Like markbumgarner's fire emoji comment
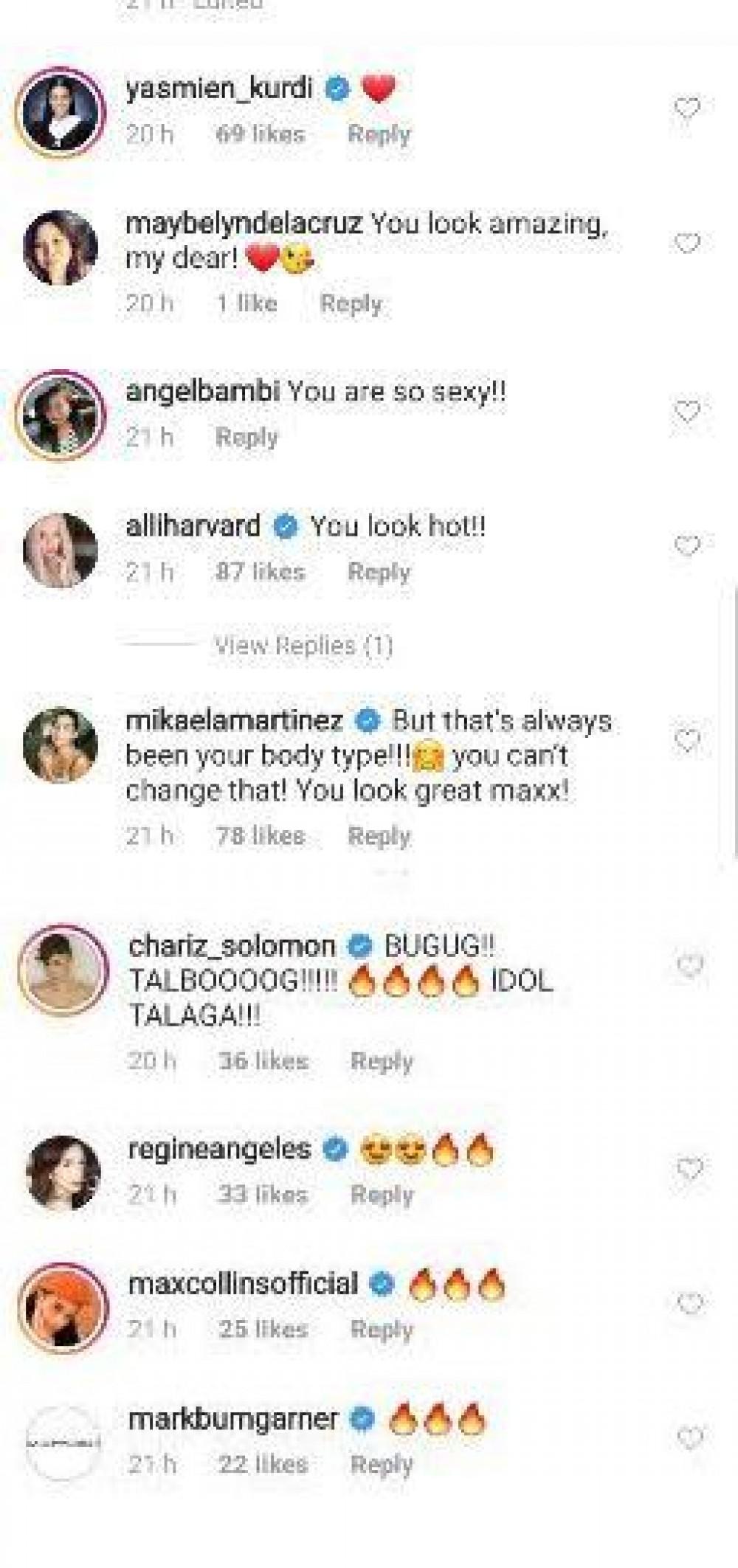This screenshot has height=1568, width=738. (x=689, y=1439)
